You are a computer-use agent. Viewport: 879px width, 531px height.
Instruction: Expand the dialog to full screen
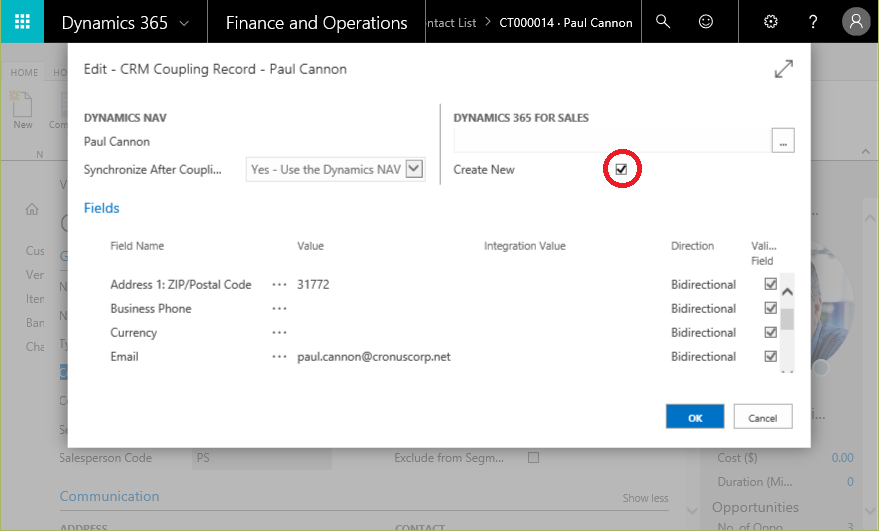[x=783, y=69]
